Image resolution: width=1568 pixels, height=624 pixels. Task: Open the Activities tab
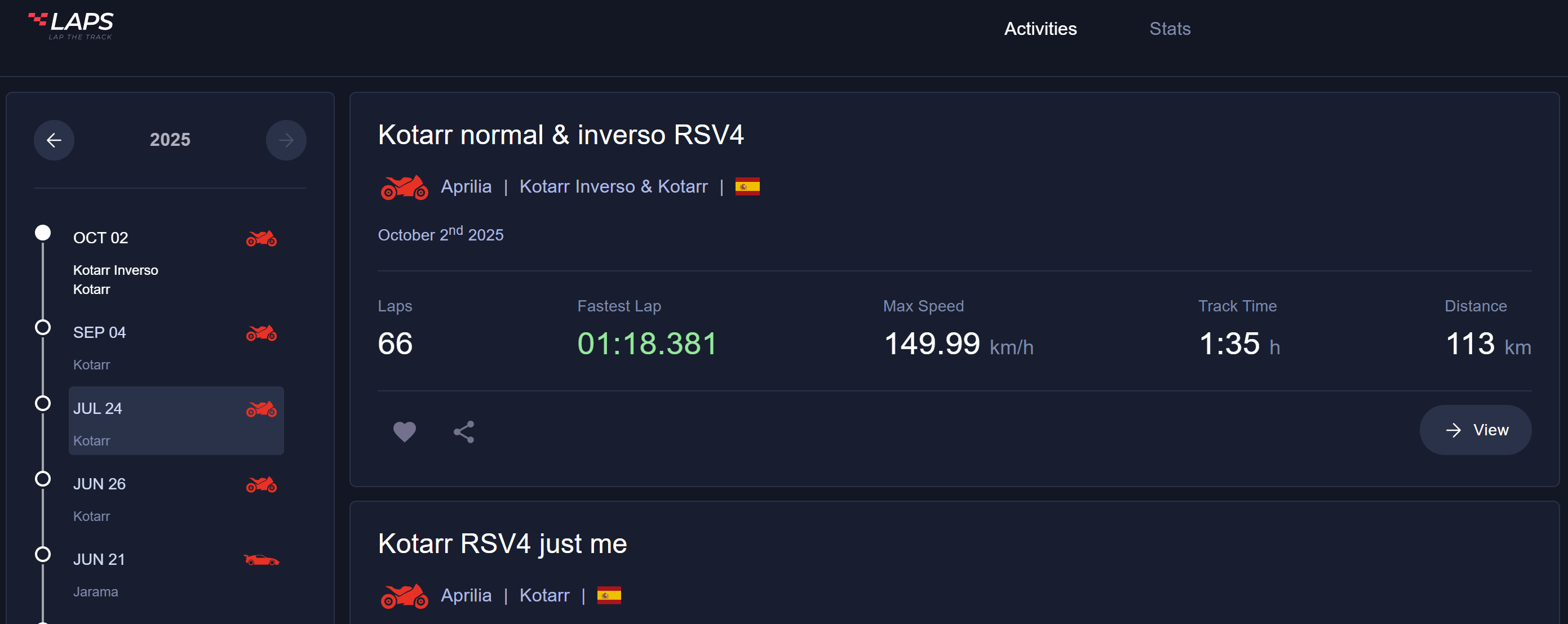point(1040,29)
